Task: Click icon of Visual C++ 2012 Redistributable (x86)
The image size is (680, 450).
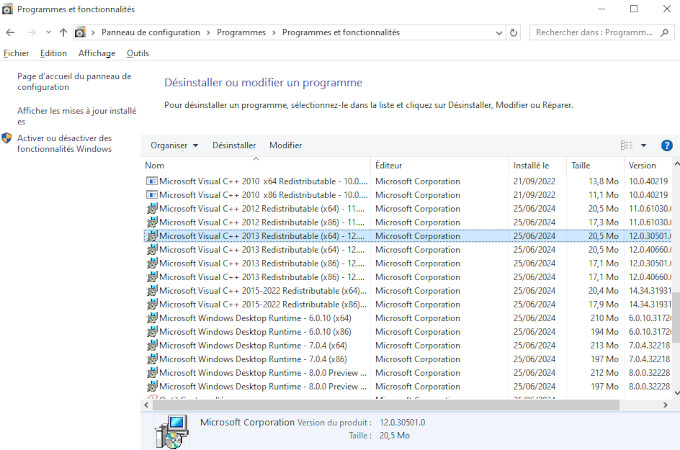Action: (x=152, y=222)
